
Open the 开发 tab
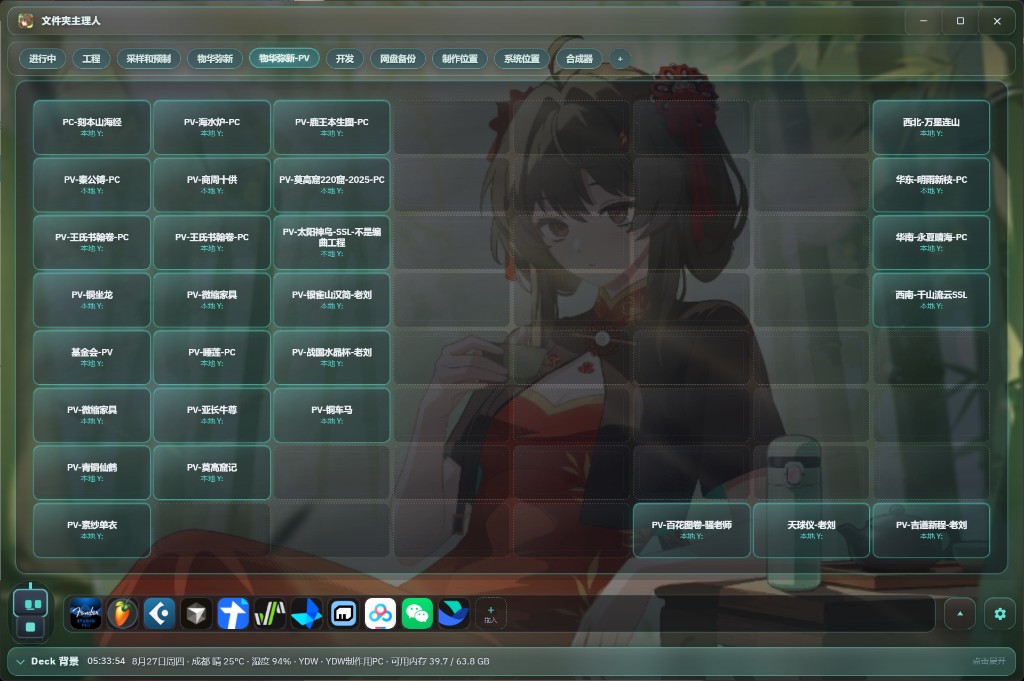pyautogui.click(x=345, y=59)
